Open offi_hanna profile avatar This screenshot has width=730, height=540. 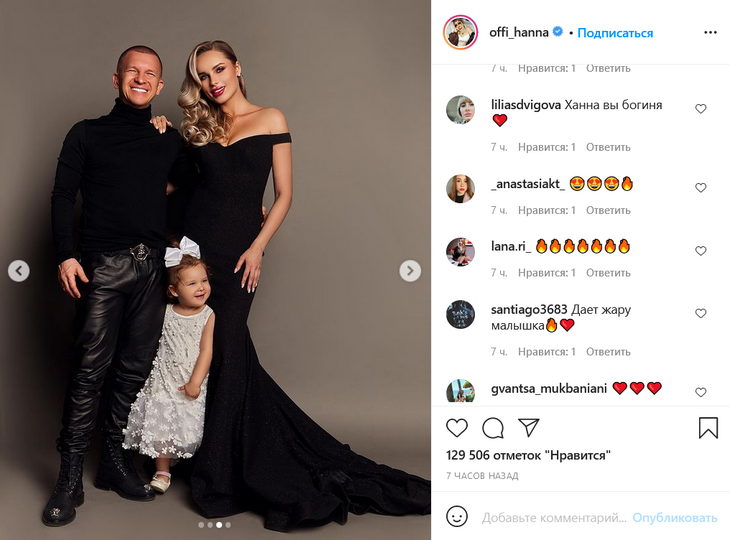pyautogui.click(x=460, y=32)
